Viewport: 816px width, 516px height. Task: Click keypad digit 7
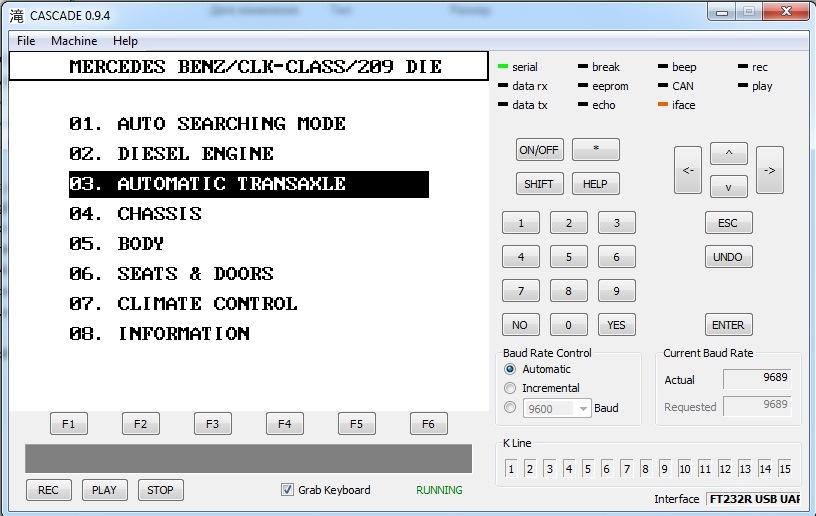pos(521,291)
